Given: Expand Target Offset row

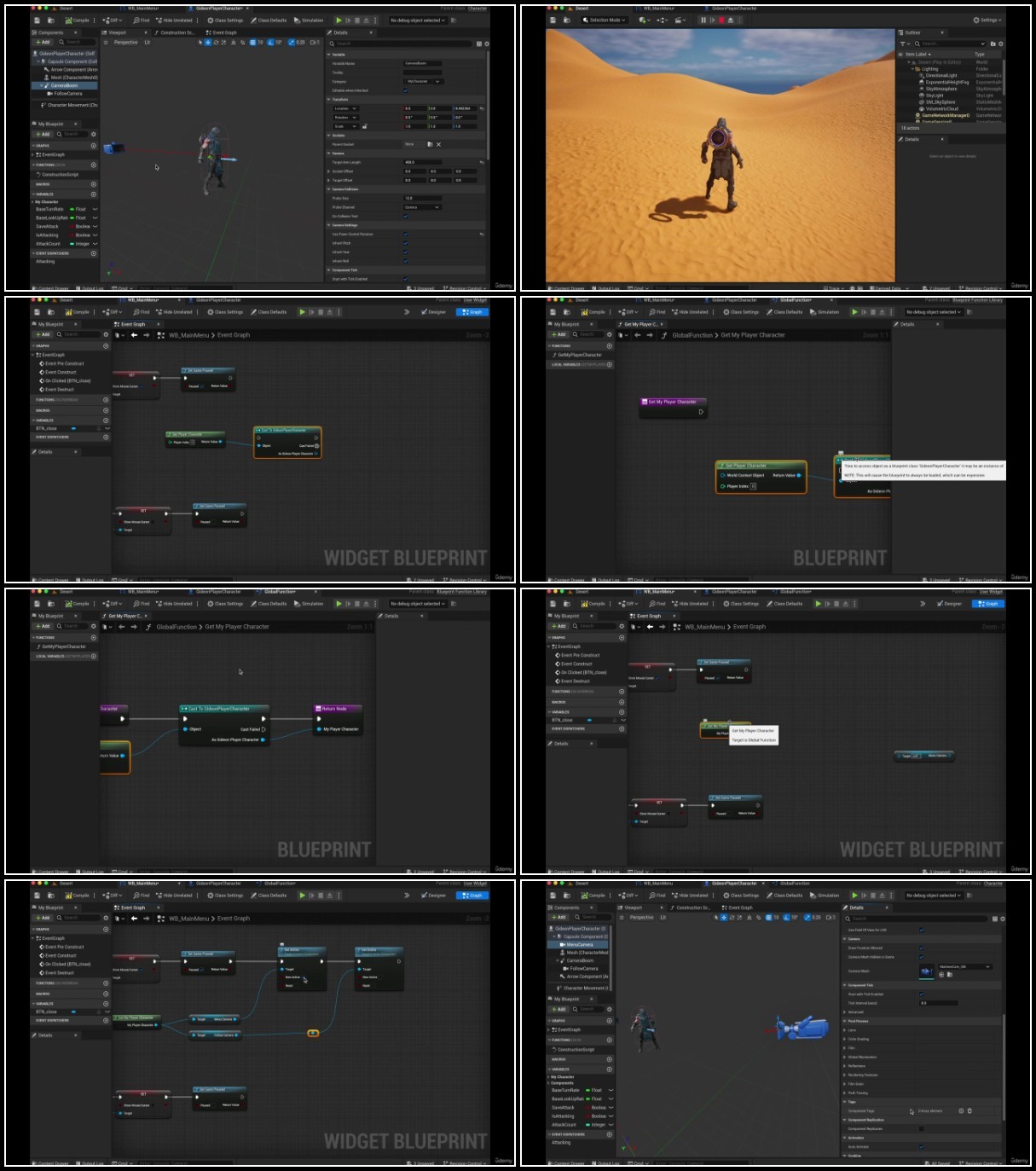Looking at the screenshot, I should click(328, 180).
